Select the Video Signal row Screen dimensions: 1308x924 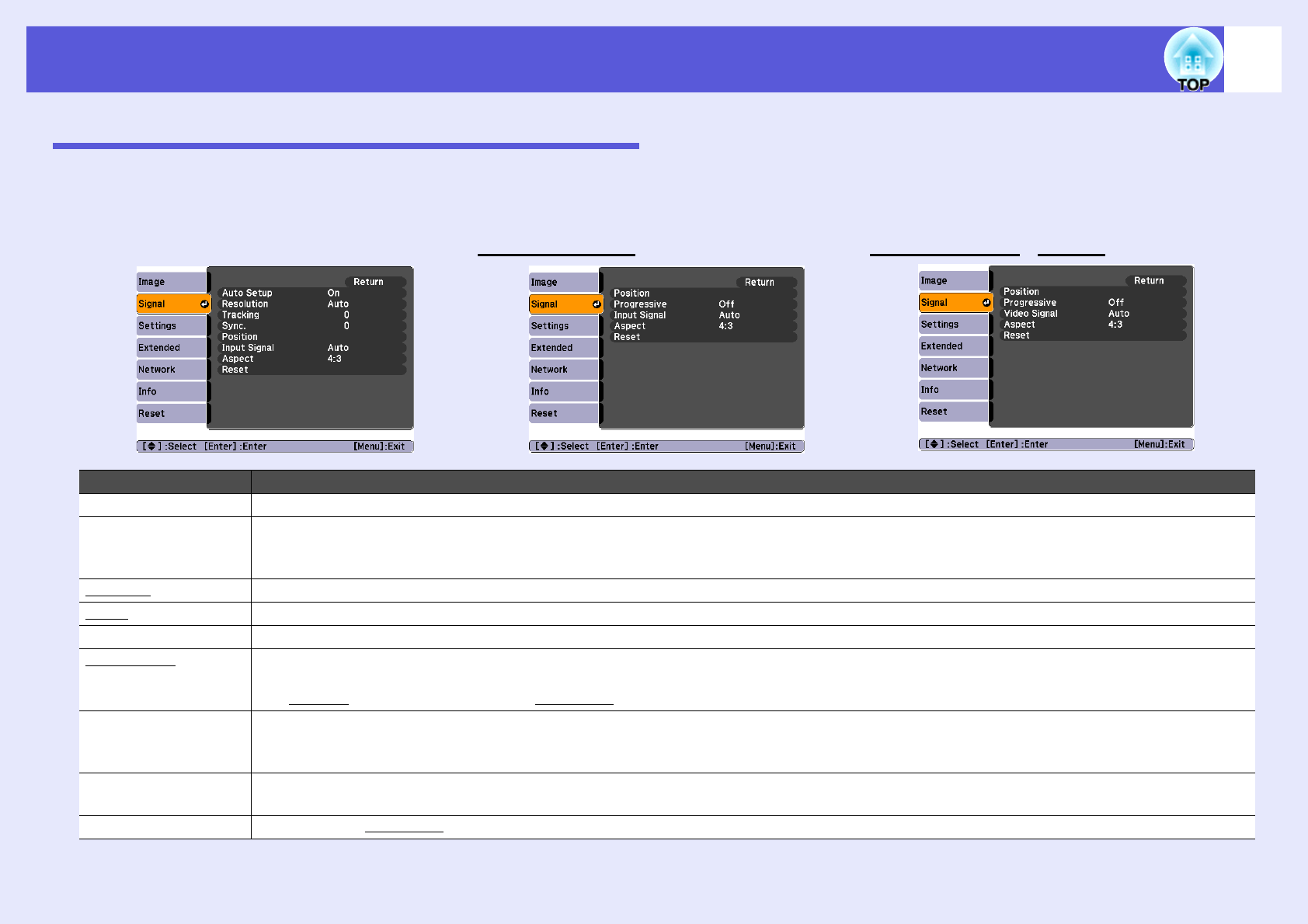1093,313
